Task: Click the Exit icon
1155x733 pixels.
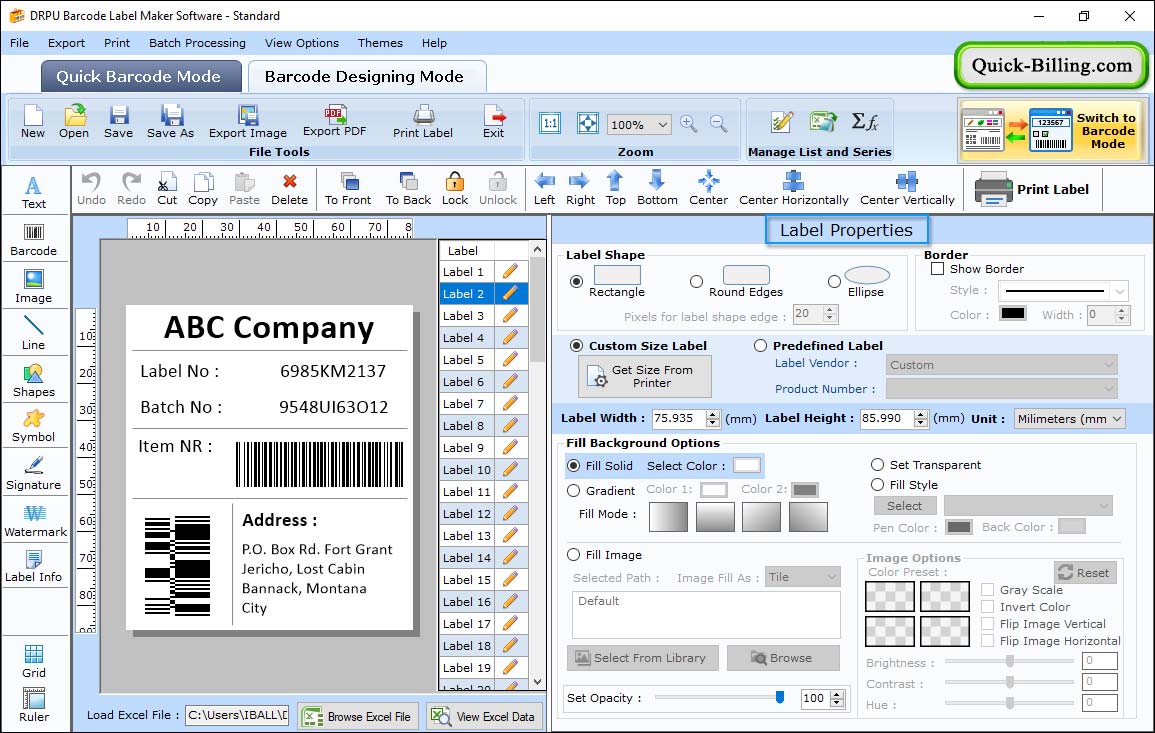Action: click(494, 122)
